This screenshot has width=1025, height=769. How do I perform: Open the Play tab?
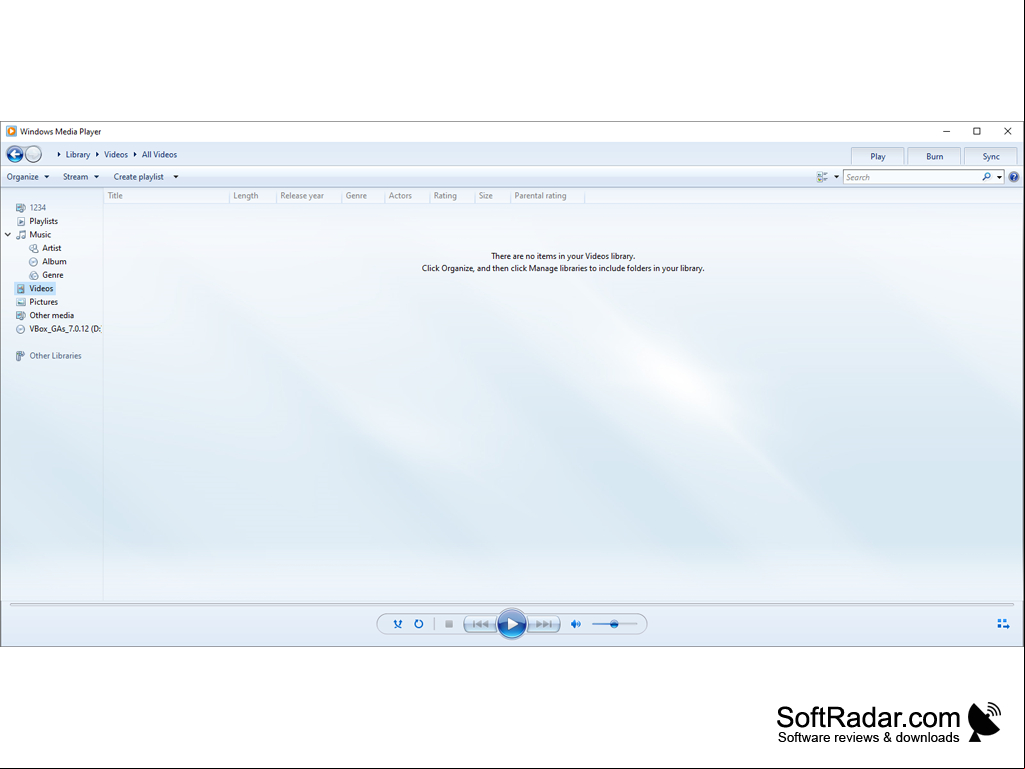click(877, 156)
